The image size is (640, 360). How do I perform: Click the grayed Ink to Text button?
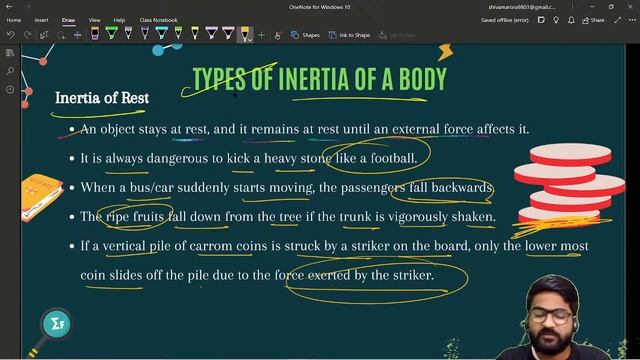pyautogui.click(x=396, y=36)
